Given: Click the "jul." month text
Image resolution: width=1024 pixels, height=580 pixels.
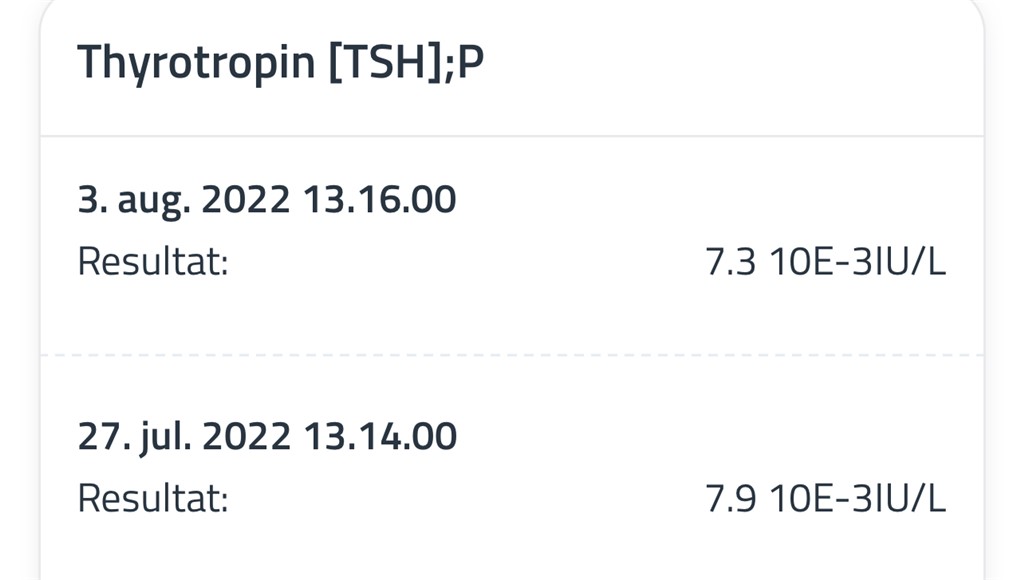Looking at the screenshot, I should pos(162,436).
